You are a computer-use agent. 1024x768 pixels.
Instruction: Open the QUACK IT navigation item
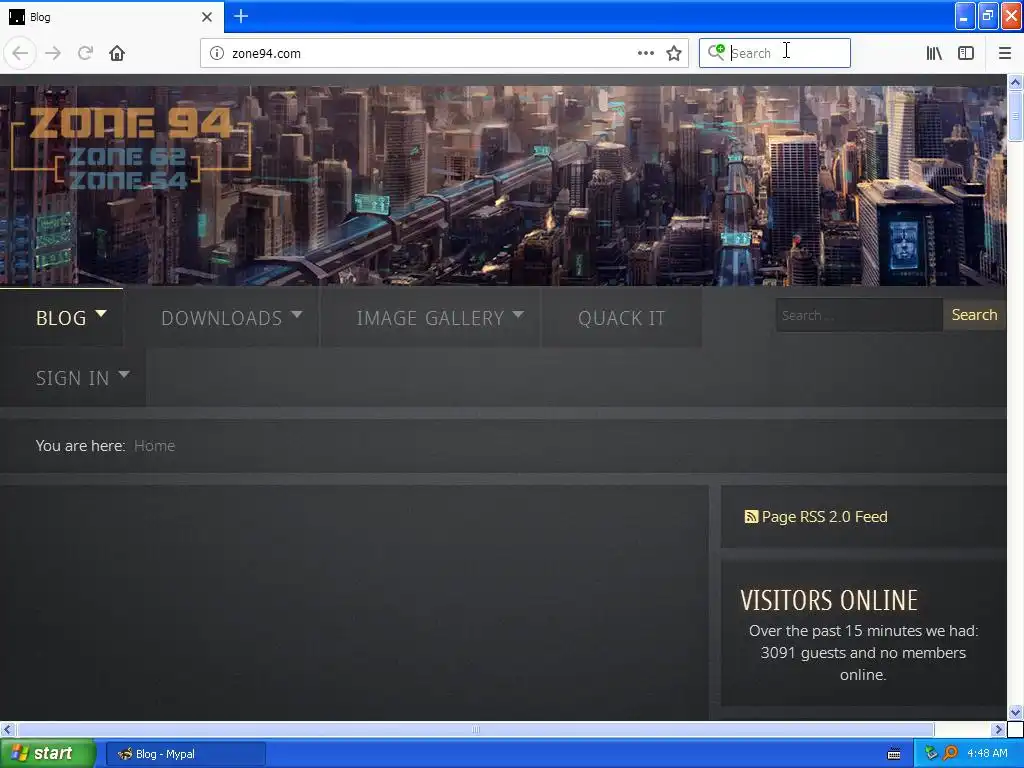621,318
